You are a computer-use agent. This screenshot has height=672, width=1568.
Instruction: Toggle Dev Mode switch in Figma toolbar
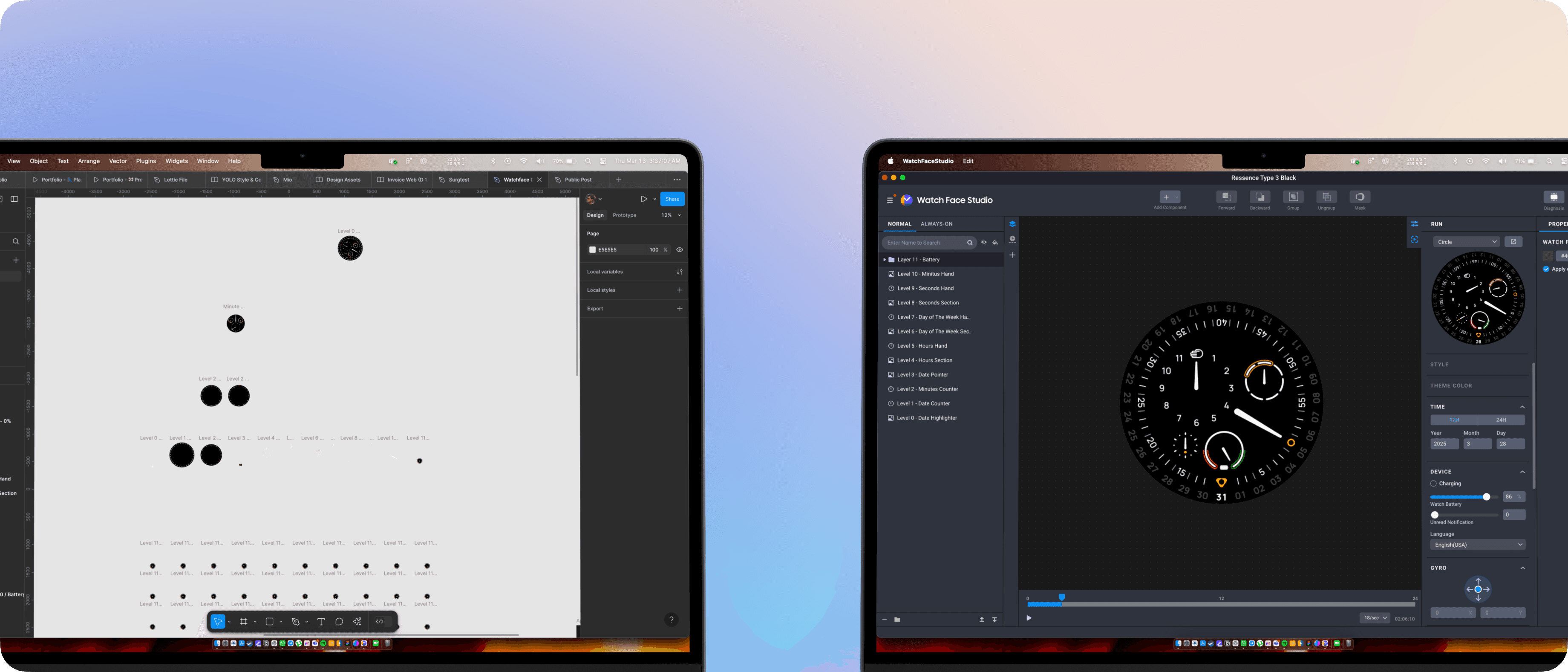pos(383,621)
